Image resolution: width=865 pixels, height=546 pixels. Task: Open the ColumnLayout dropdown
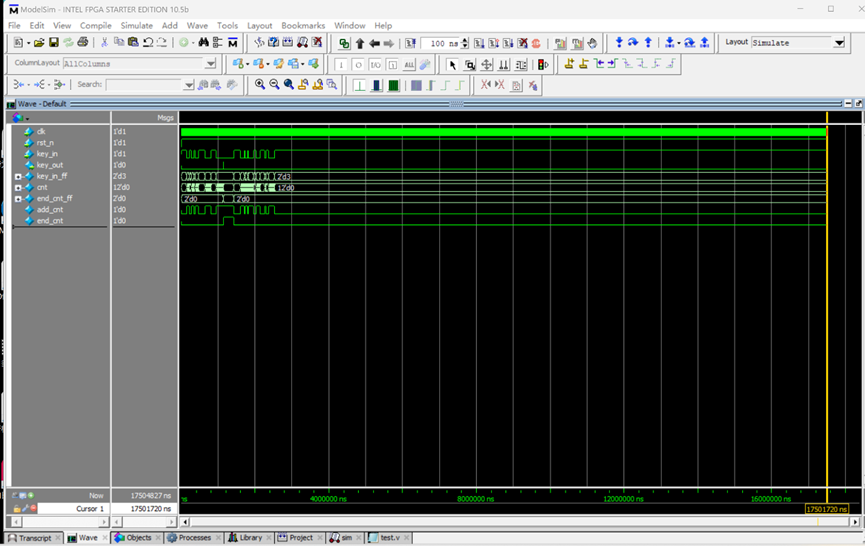[210, 64]
